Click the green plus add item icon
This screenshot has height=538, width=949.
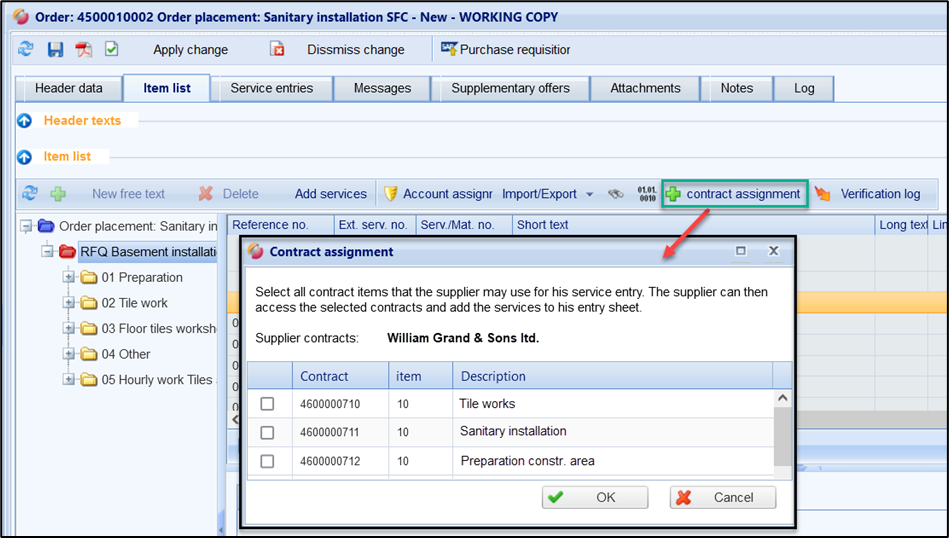(58, 194)
